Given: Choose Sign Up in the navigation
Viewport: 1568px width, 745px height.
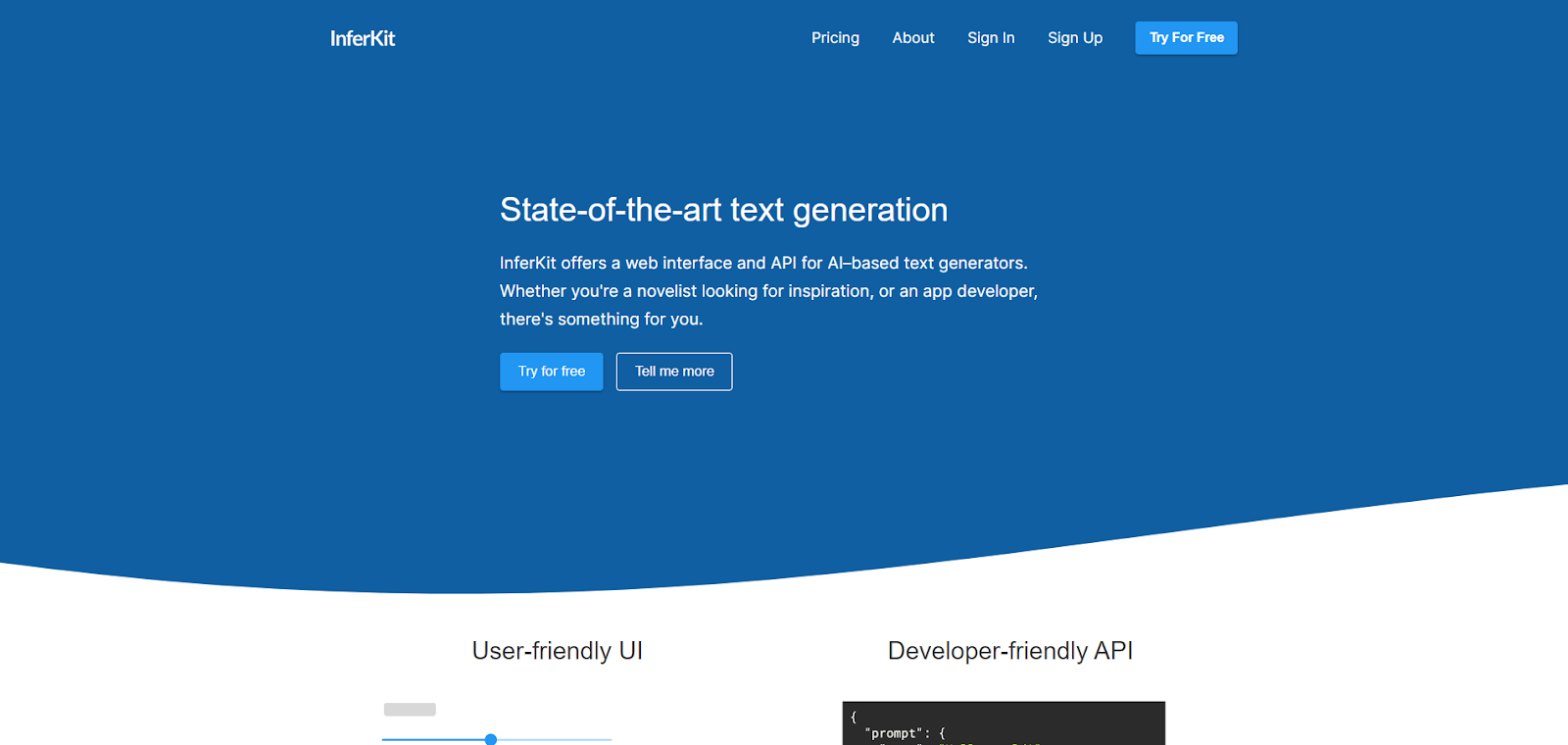Looking at the screenshot, I should [1075, 38].
